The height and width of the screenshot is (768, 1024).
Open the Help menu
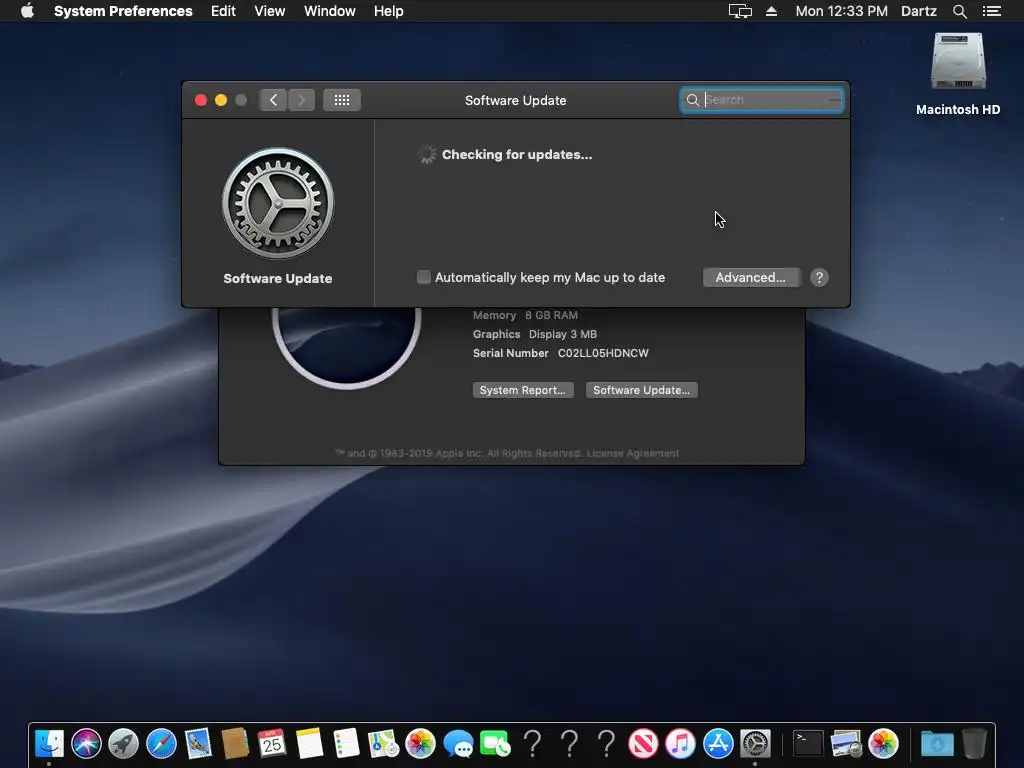tap(389, 11)
